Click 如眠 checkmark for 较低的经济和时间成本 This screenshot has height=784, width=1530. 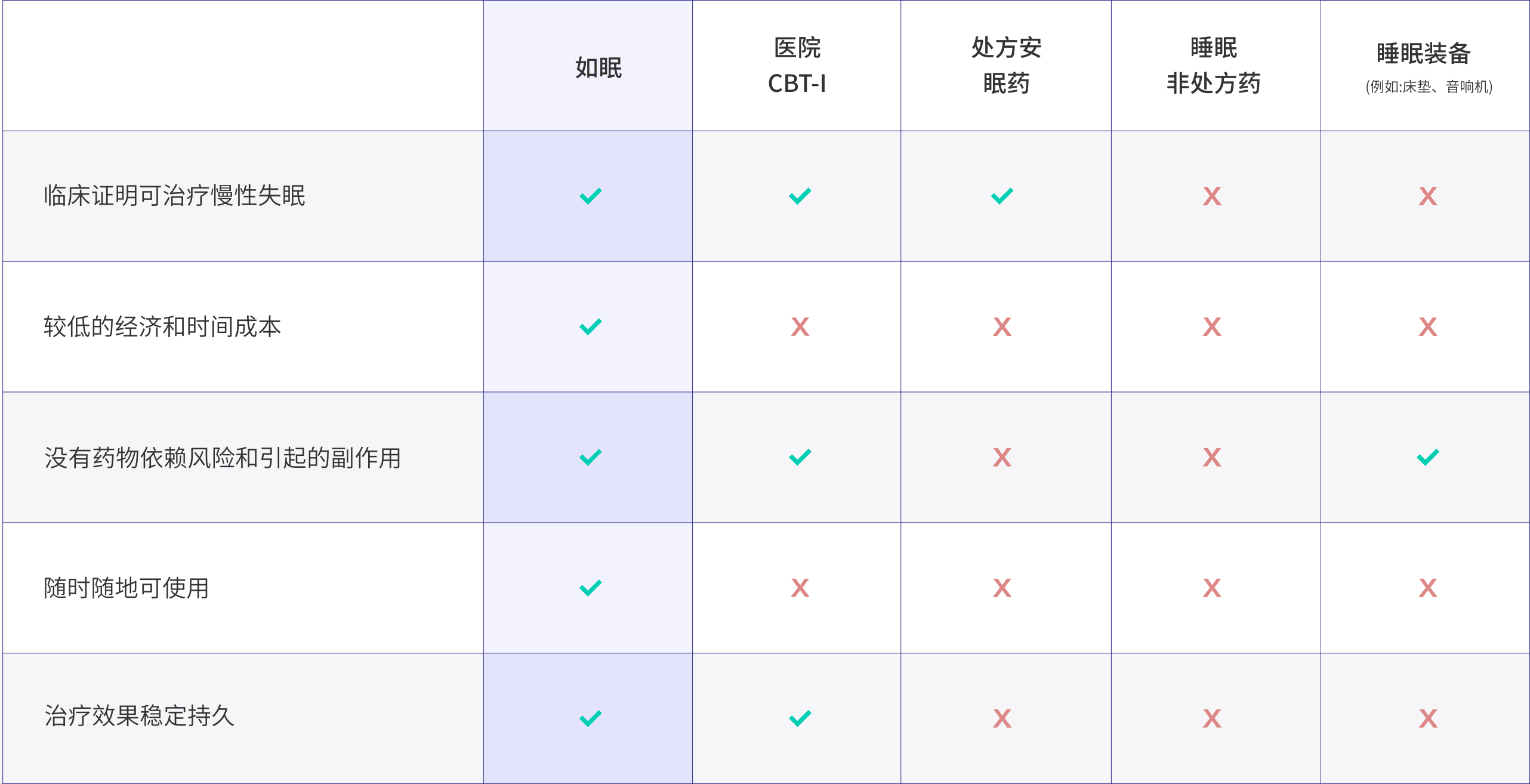pos(590,326)
